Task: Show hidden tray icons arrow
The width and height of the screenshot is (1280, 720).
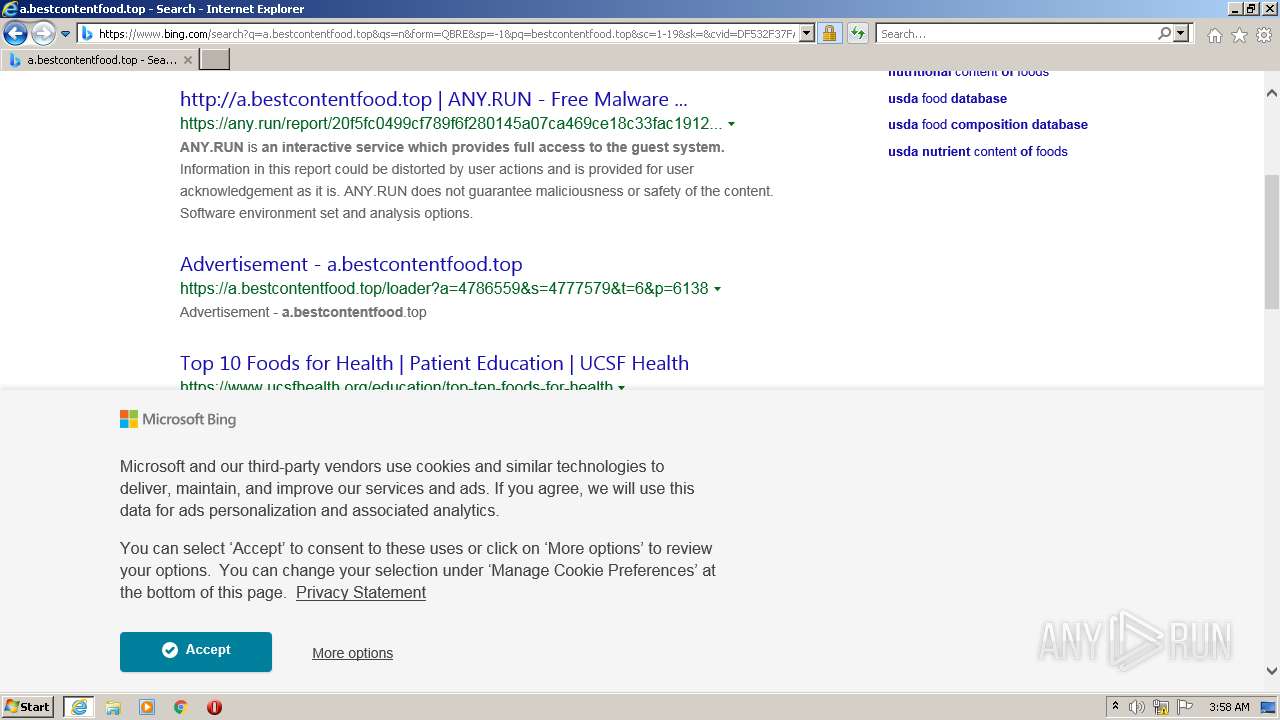Action: pos(1115,707)
